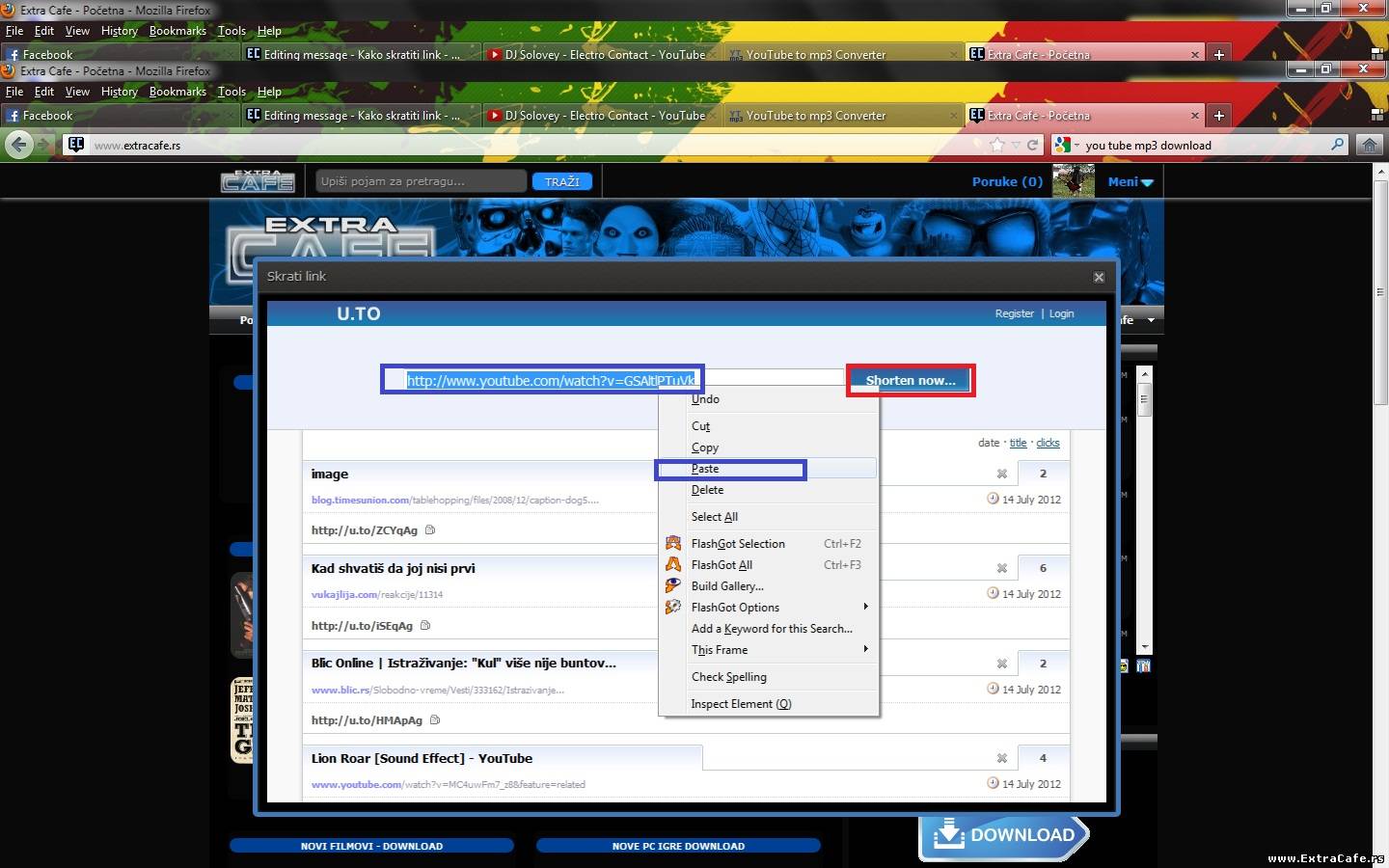Open the Bookmarks menu
The width and height of the screenshot is (1389, 868).
[177, 92]
